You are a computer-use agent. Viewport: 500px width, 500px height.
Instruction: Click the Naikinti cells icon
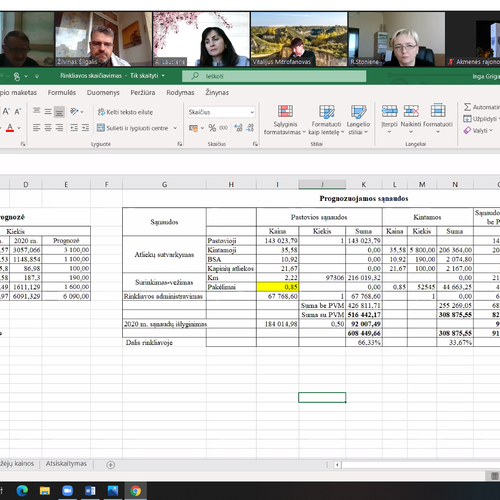pos(411,111)
